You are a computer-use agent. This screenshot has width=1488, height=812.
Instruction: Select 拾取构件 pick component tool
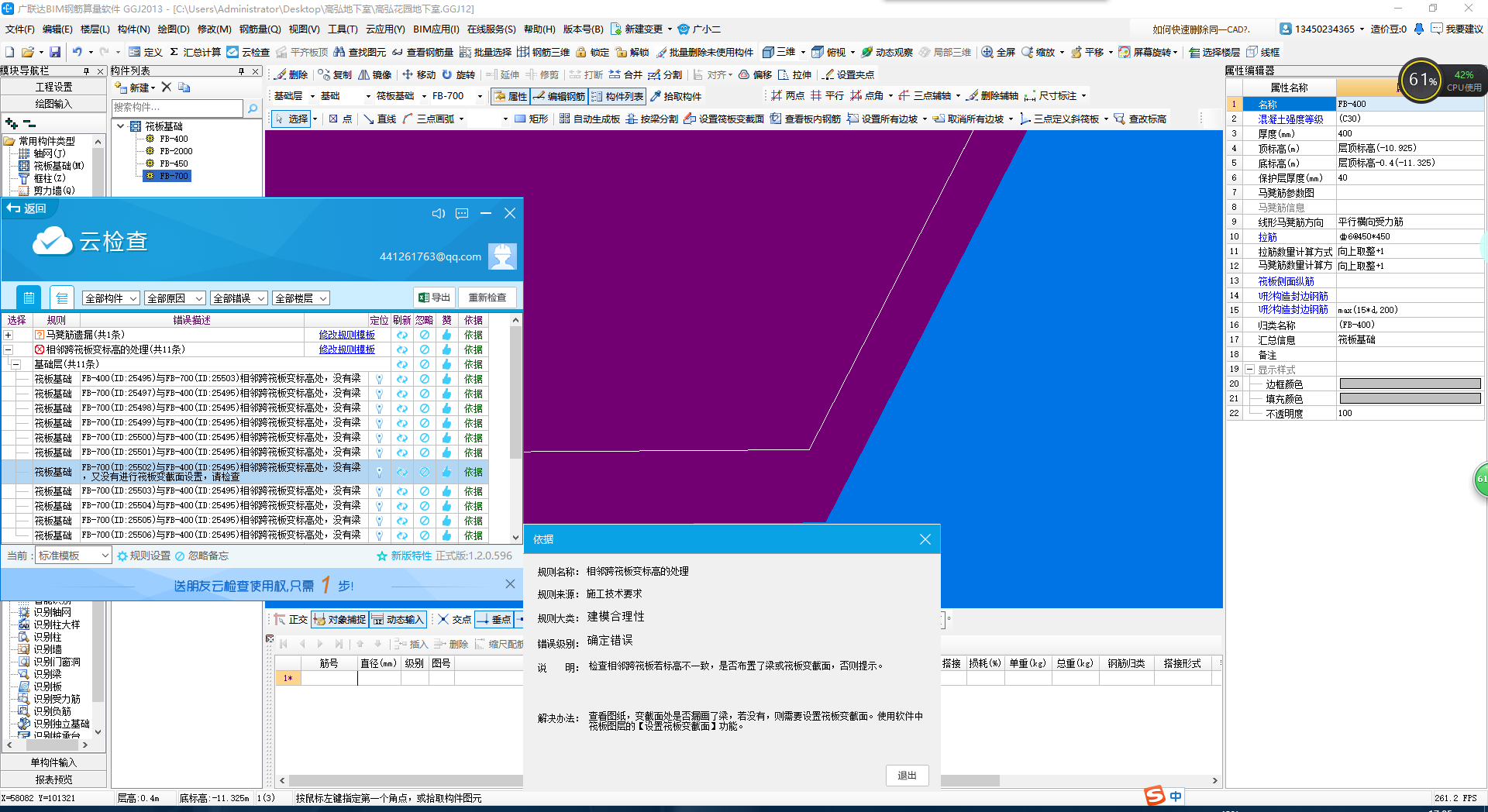[x=675, y=96]
